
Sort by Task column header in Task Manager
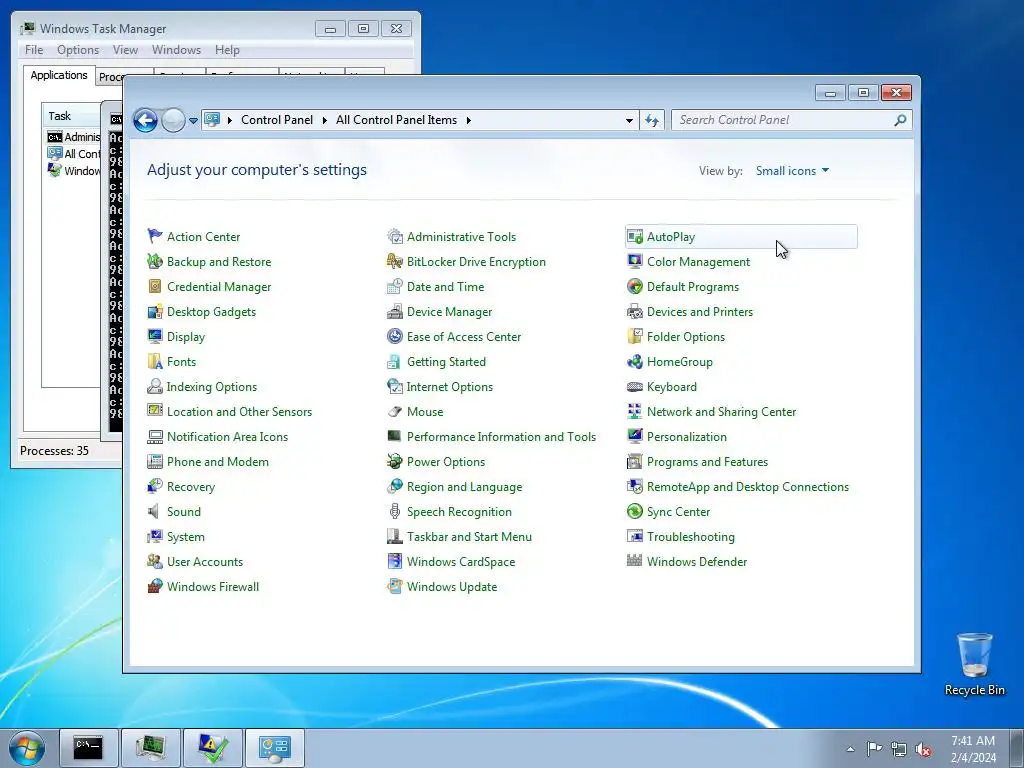[x=71, y=116]
